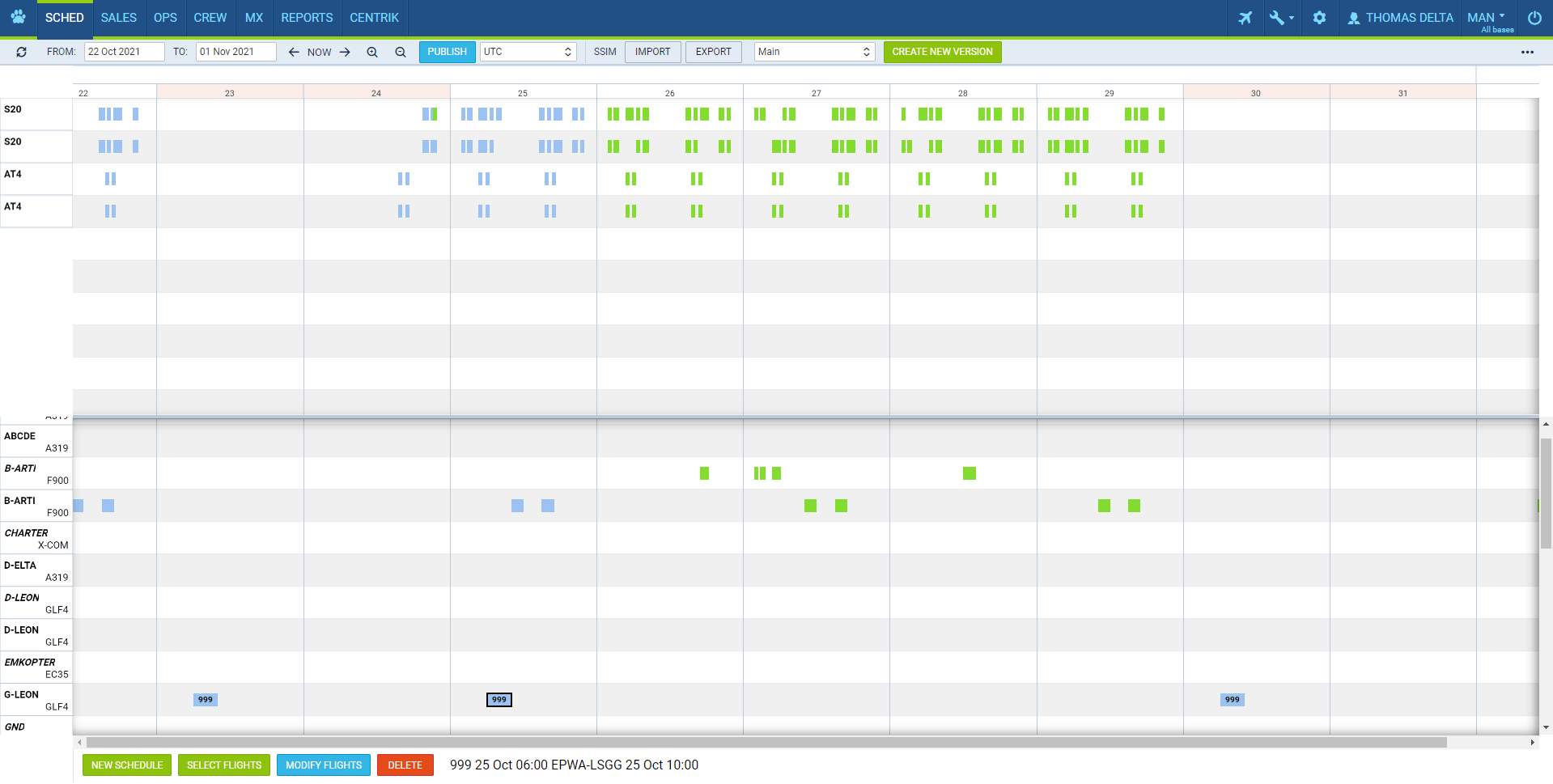Screen dimensions: 1553x784
Task: Switch to the OPS tab
Action: 165,17
